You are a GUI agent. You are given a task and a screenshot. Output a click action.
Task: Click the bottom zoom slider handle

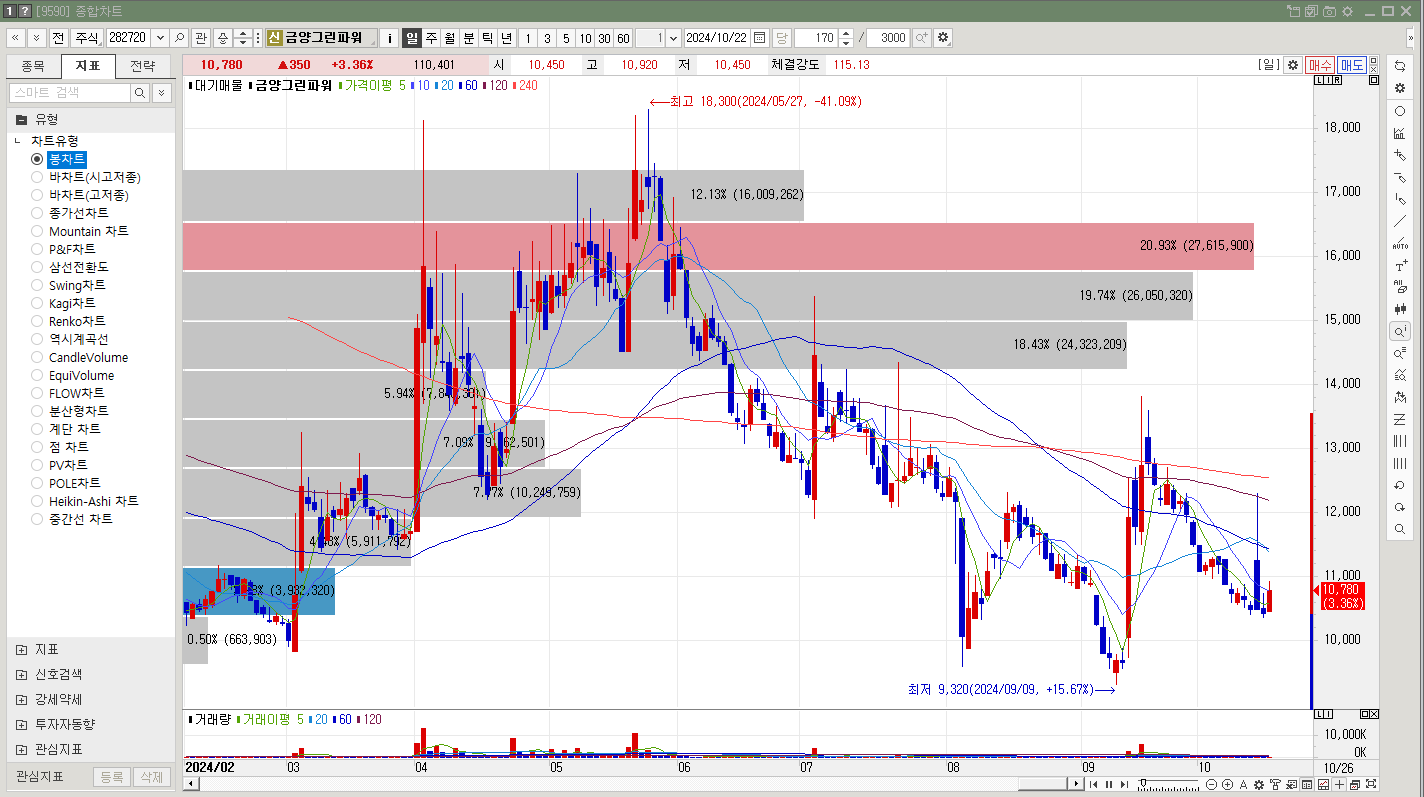tap(1143, 783)
